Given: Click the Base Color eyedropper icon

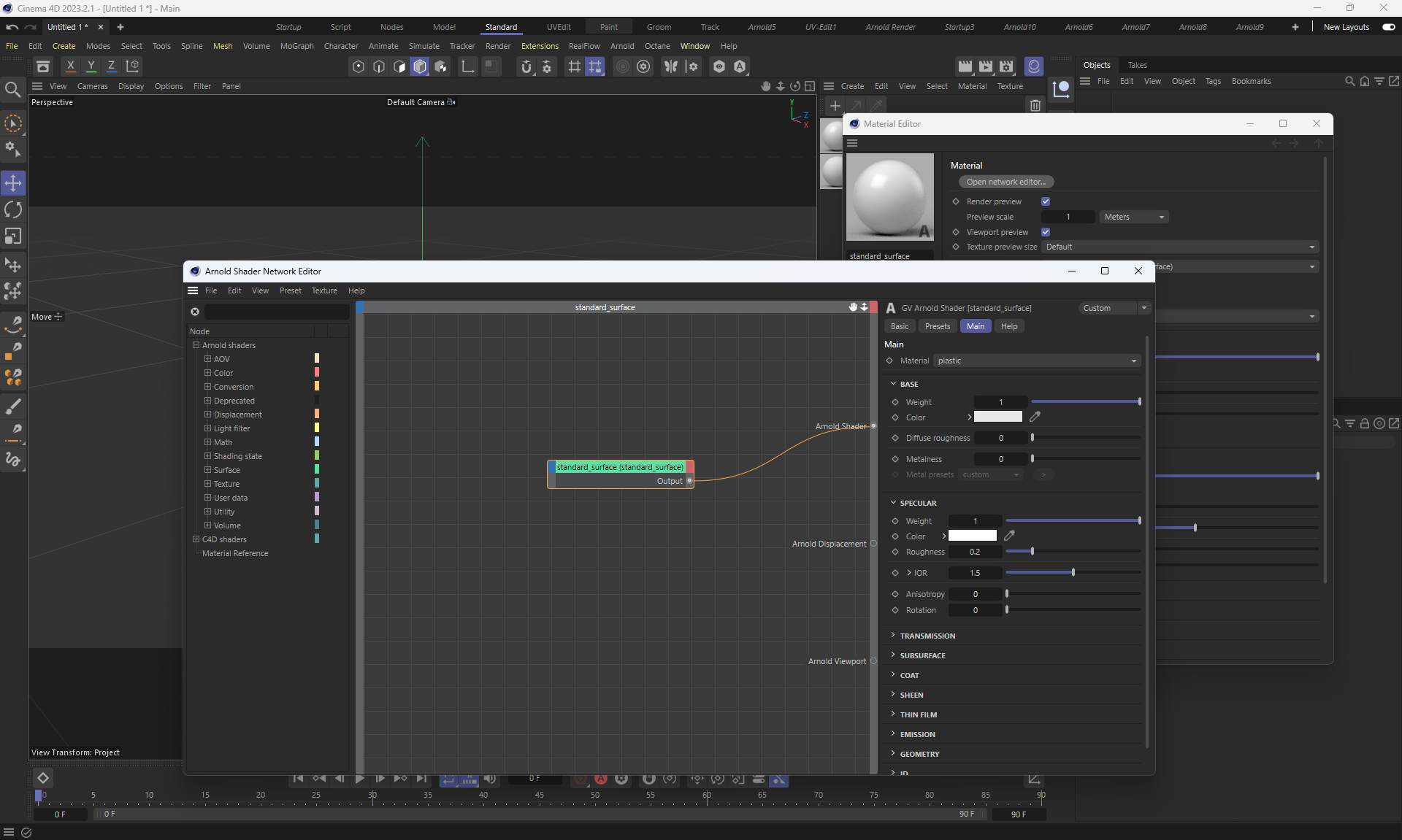Looking at the screenshot, I should [x=1035, y=417].
